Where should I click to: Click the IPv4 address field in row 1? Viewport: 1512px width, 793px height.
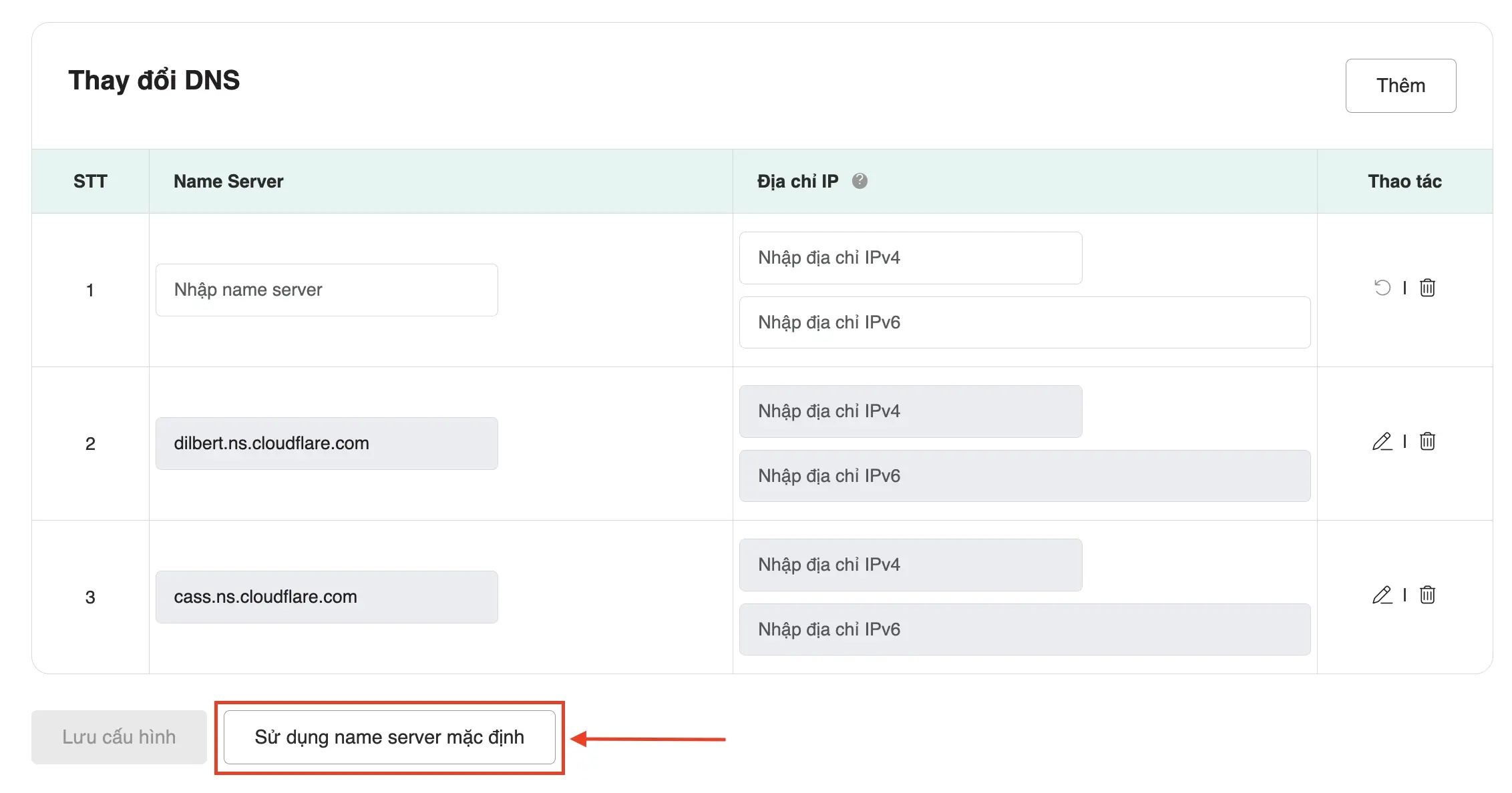point(910,258)
